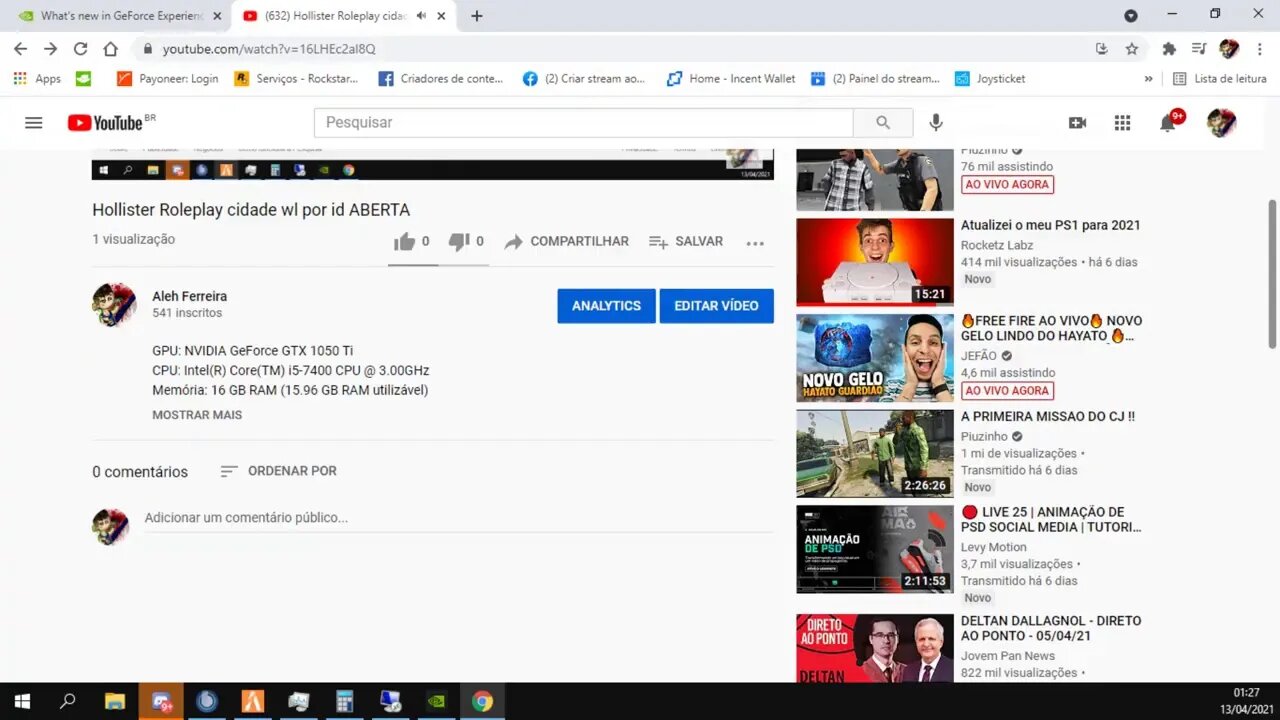The height and width of the screenshot is (720, 1280).
Task: Open the notifications bell
Action: [x=1168, y=122]
